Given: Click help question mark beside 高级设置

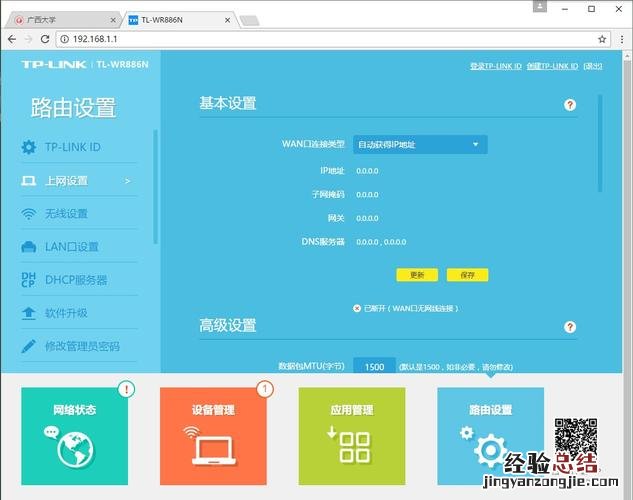Looking at the screenshot, I should point(570,327).
